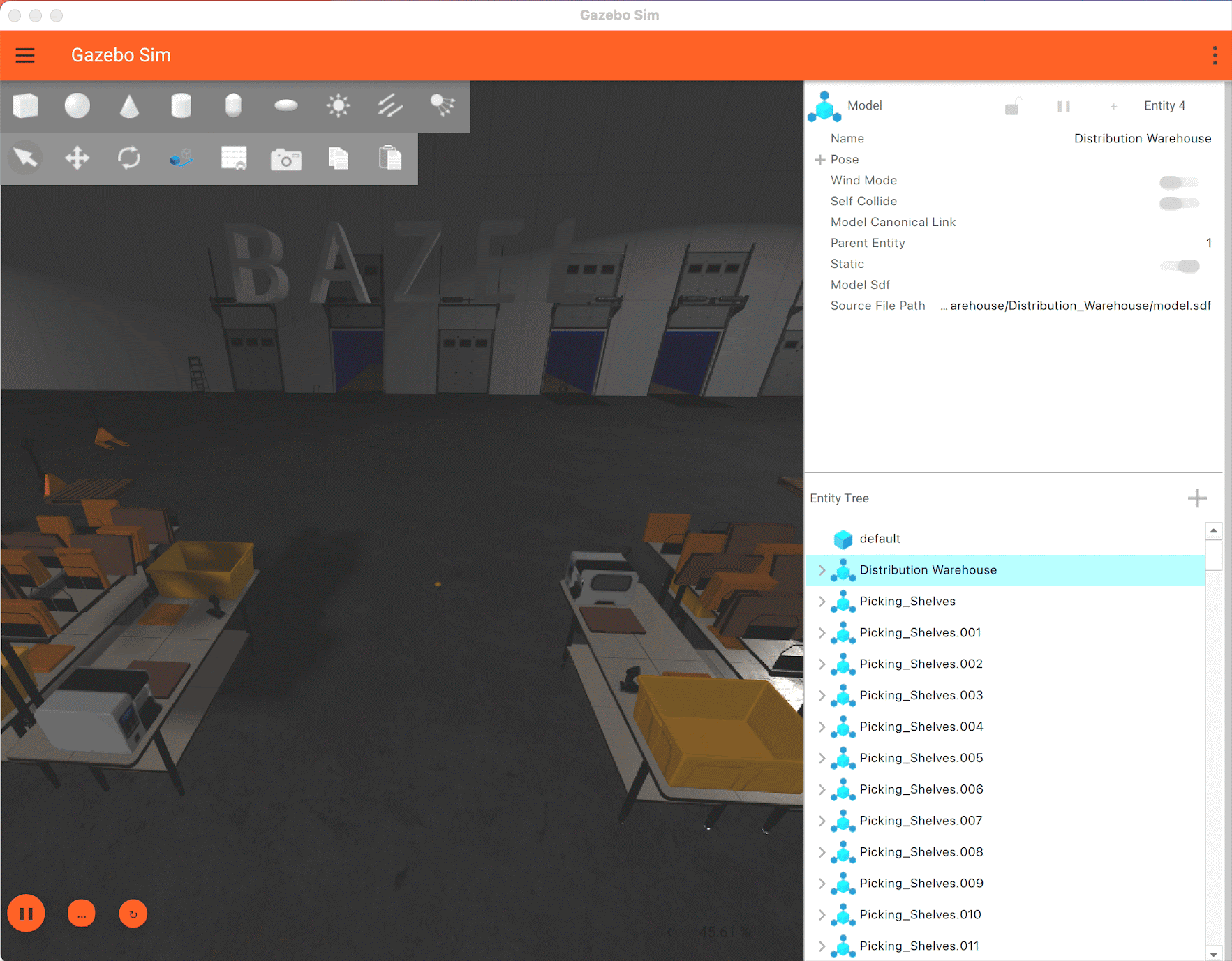This screenshot has height=961, width=1232.
Task: Toggle the Static switch
Action: (1180, 266)
